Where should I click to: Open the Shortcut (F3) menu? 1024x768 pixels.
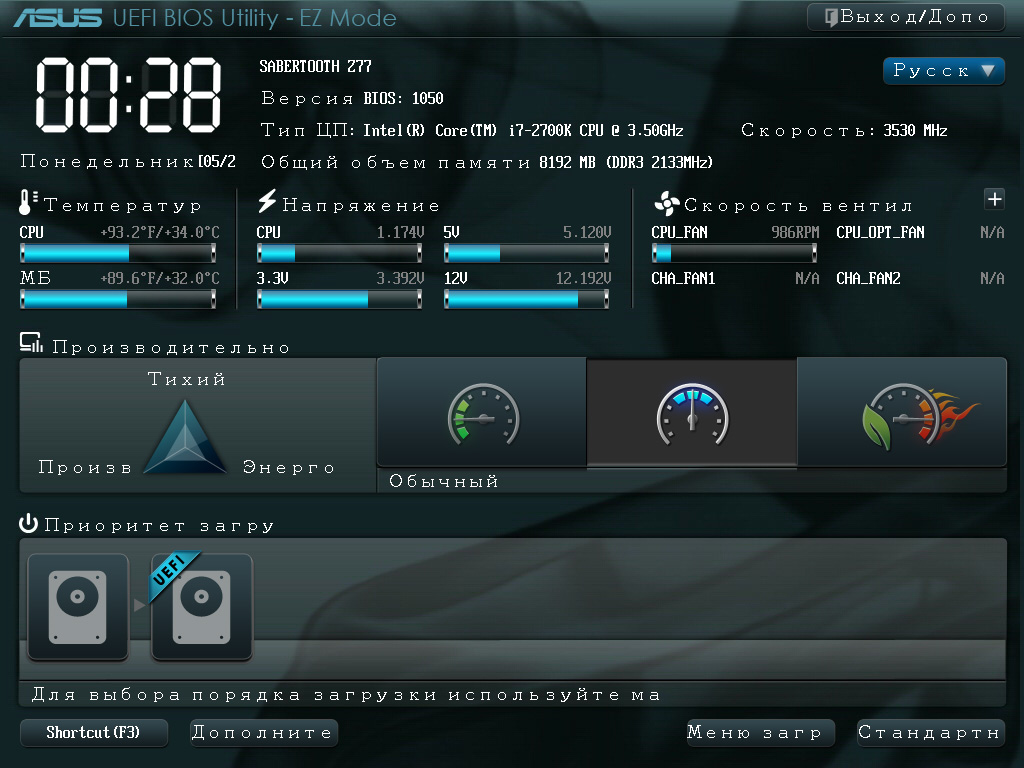tap(94, 733)
